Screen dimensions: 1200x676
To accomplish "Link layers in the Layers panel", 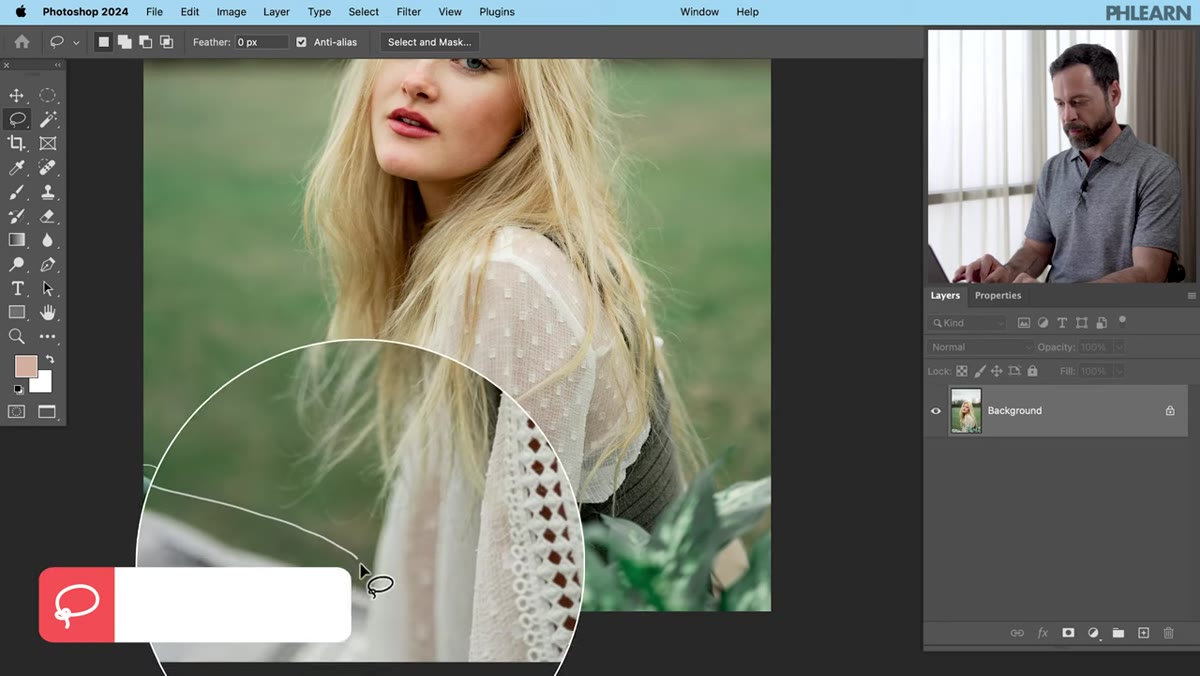I will pos(1017,633).
